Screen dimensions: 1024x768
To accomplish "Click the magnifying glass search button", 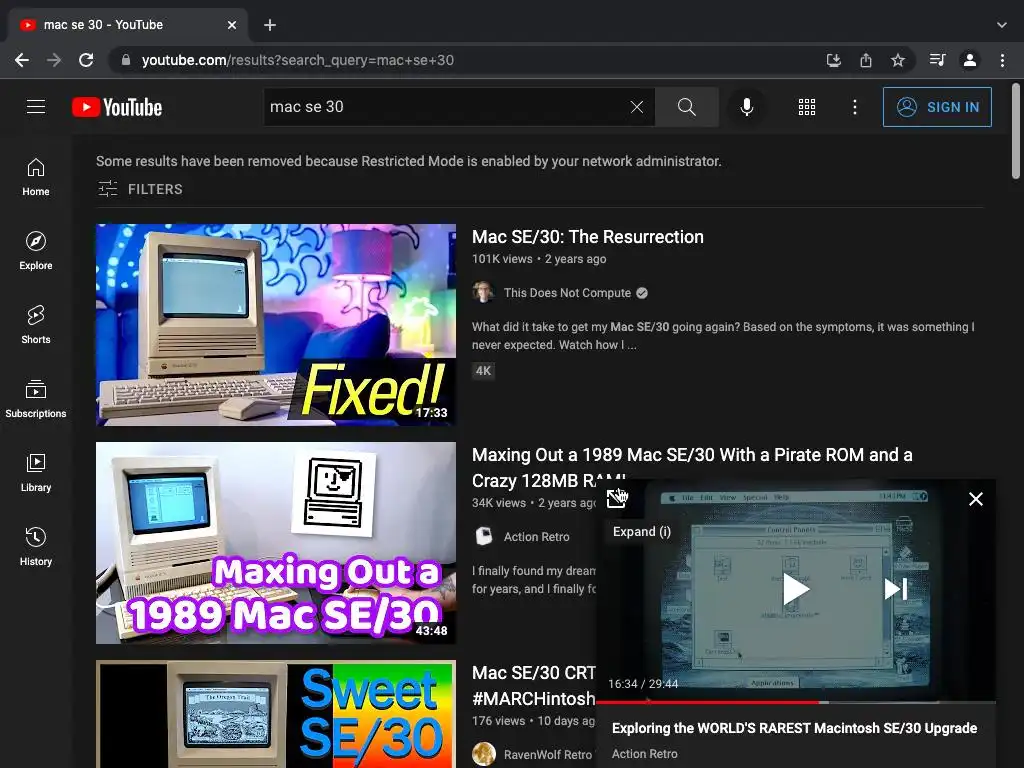I will tap(686, 106).
